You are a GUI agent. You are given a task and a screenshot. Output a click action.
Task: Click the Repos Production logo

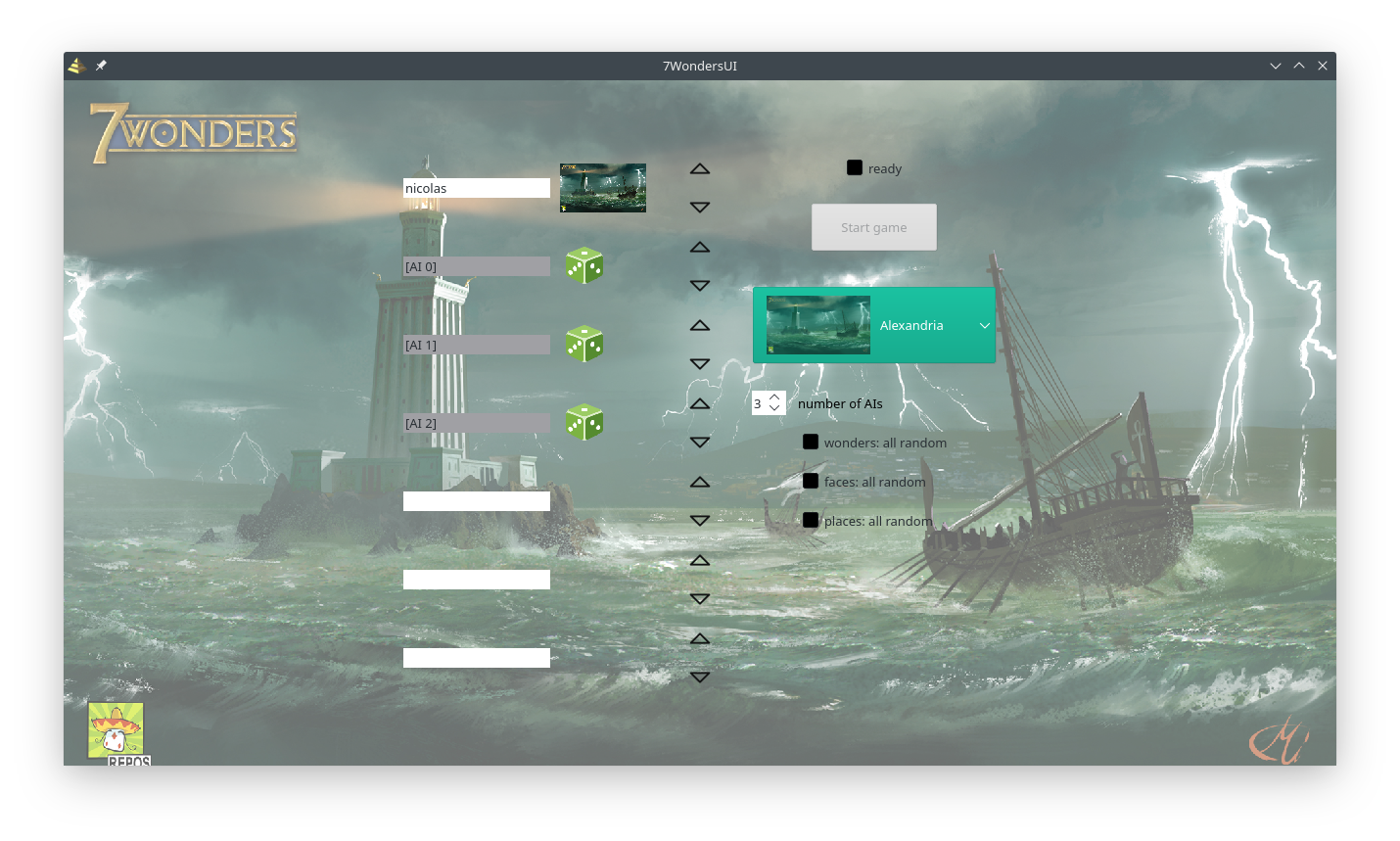[x=117, y=733]
